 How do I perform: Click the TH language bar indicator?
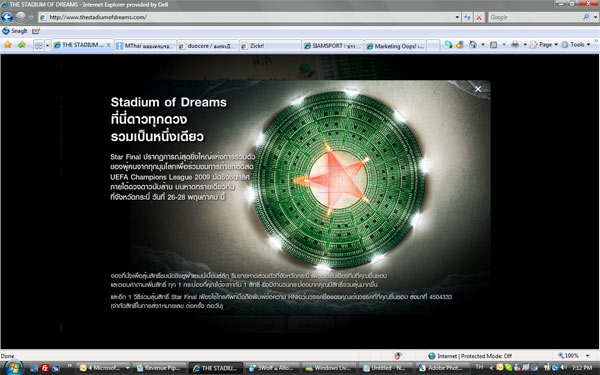[x=479, y=367]
